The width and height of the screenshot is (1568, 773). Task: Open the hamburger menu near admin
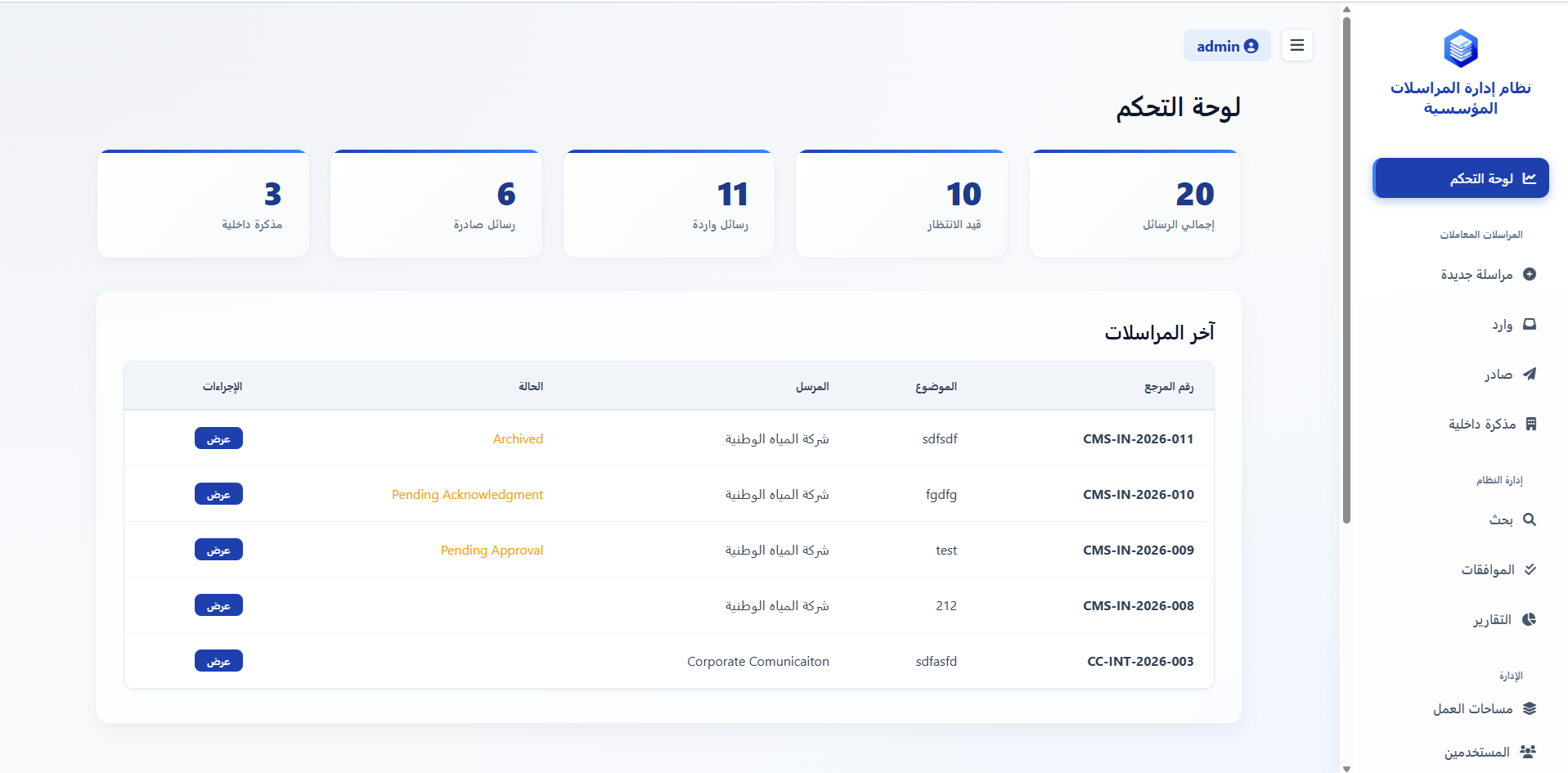[1296, 45]
